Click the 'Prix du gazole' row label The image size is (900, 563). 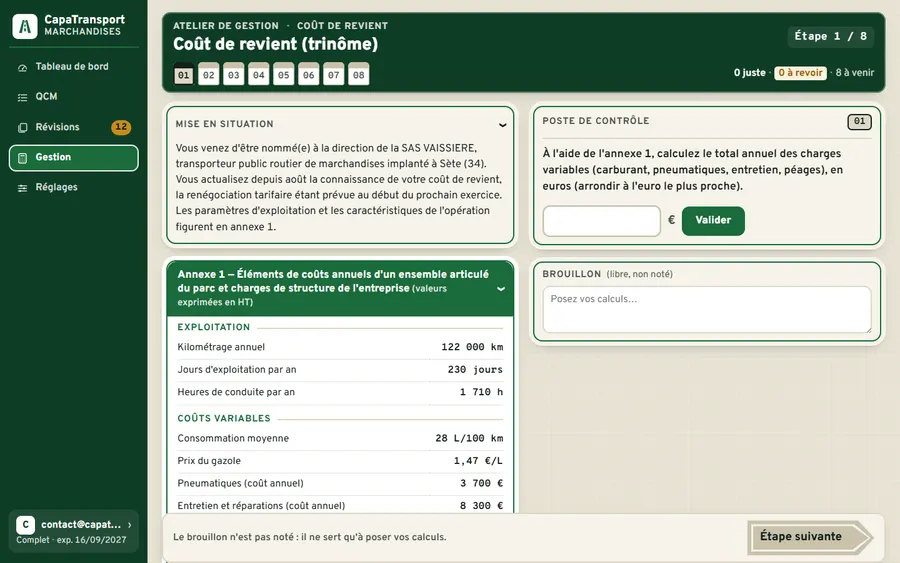(x=209, y=461)
